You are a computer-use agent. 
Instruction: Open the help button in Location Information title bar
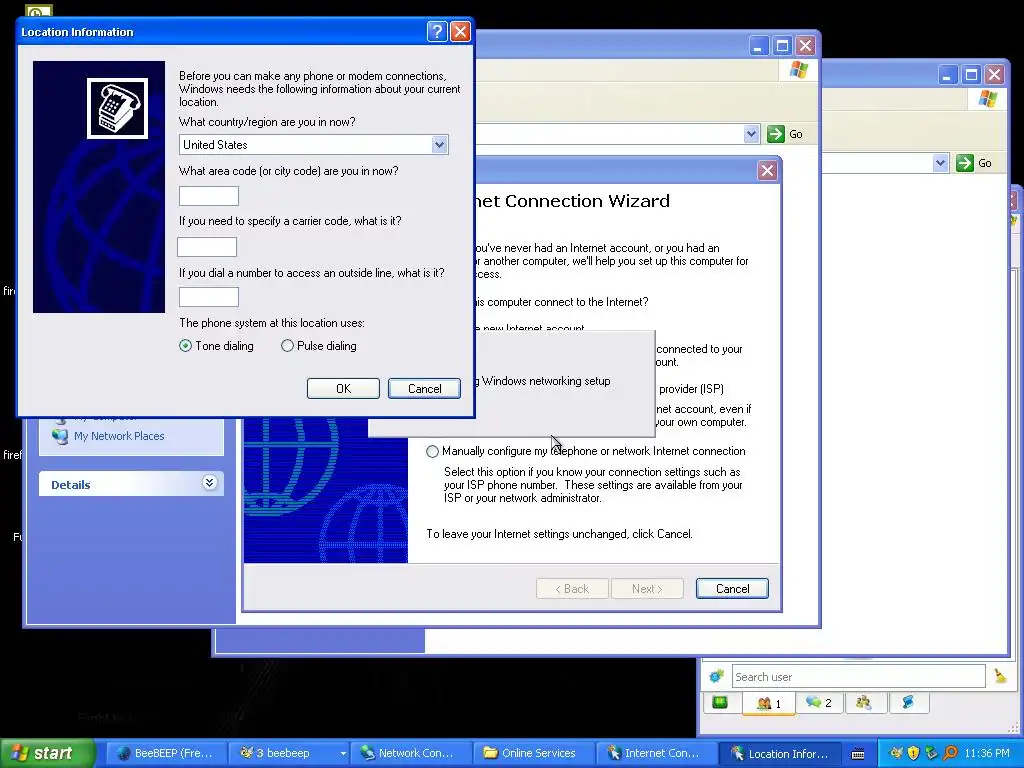coord(437,31)
